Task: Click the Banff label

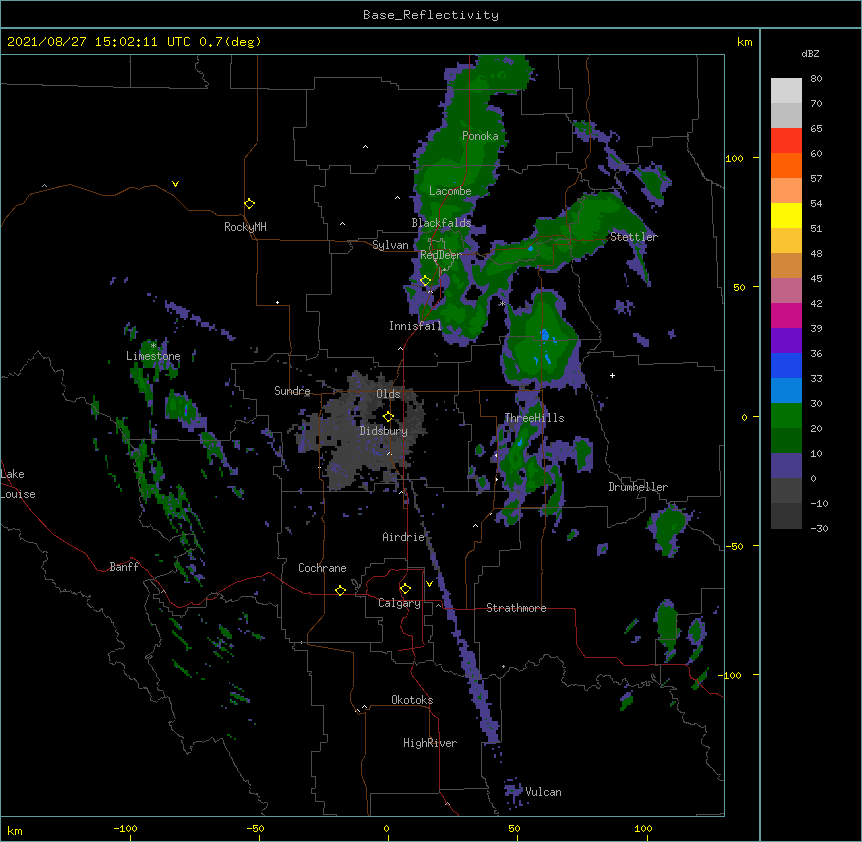Action: [x=124, y=567]
